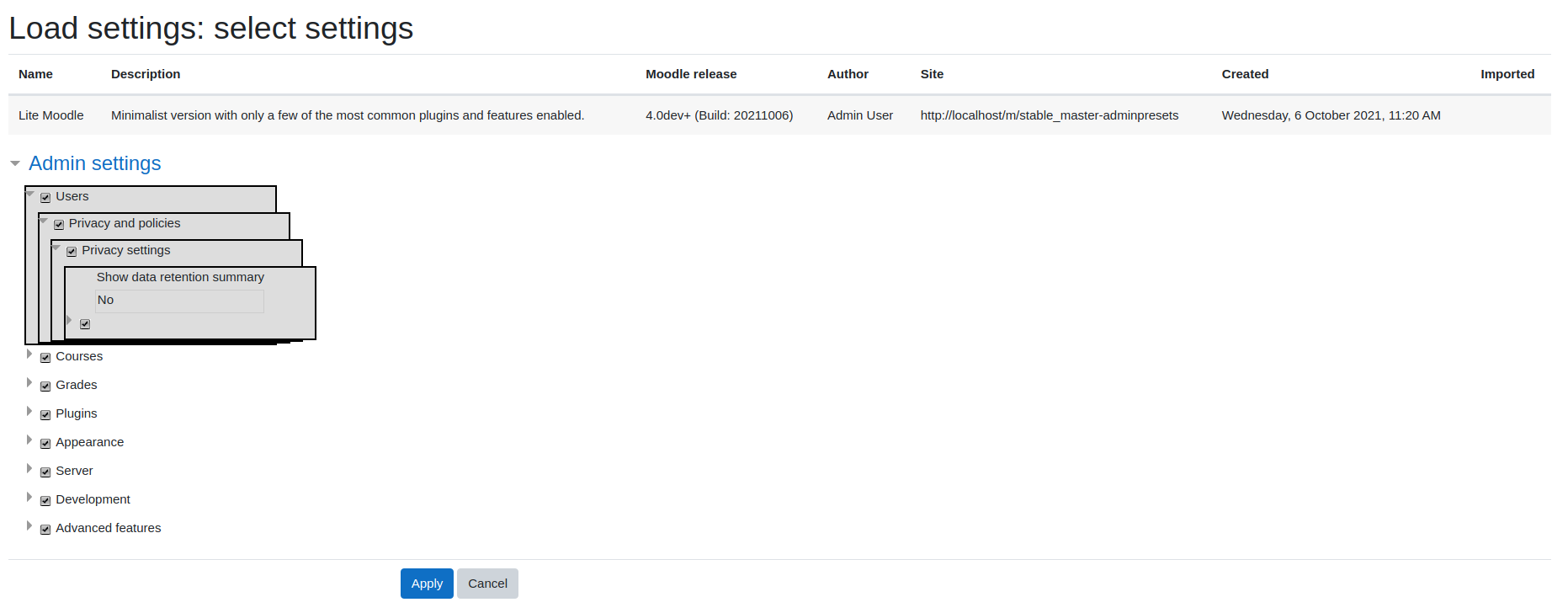This screenshot has width=1568, height=613.
Task: Uncheck the Appearance checkbox
Action: (x=45, y=444)
